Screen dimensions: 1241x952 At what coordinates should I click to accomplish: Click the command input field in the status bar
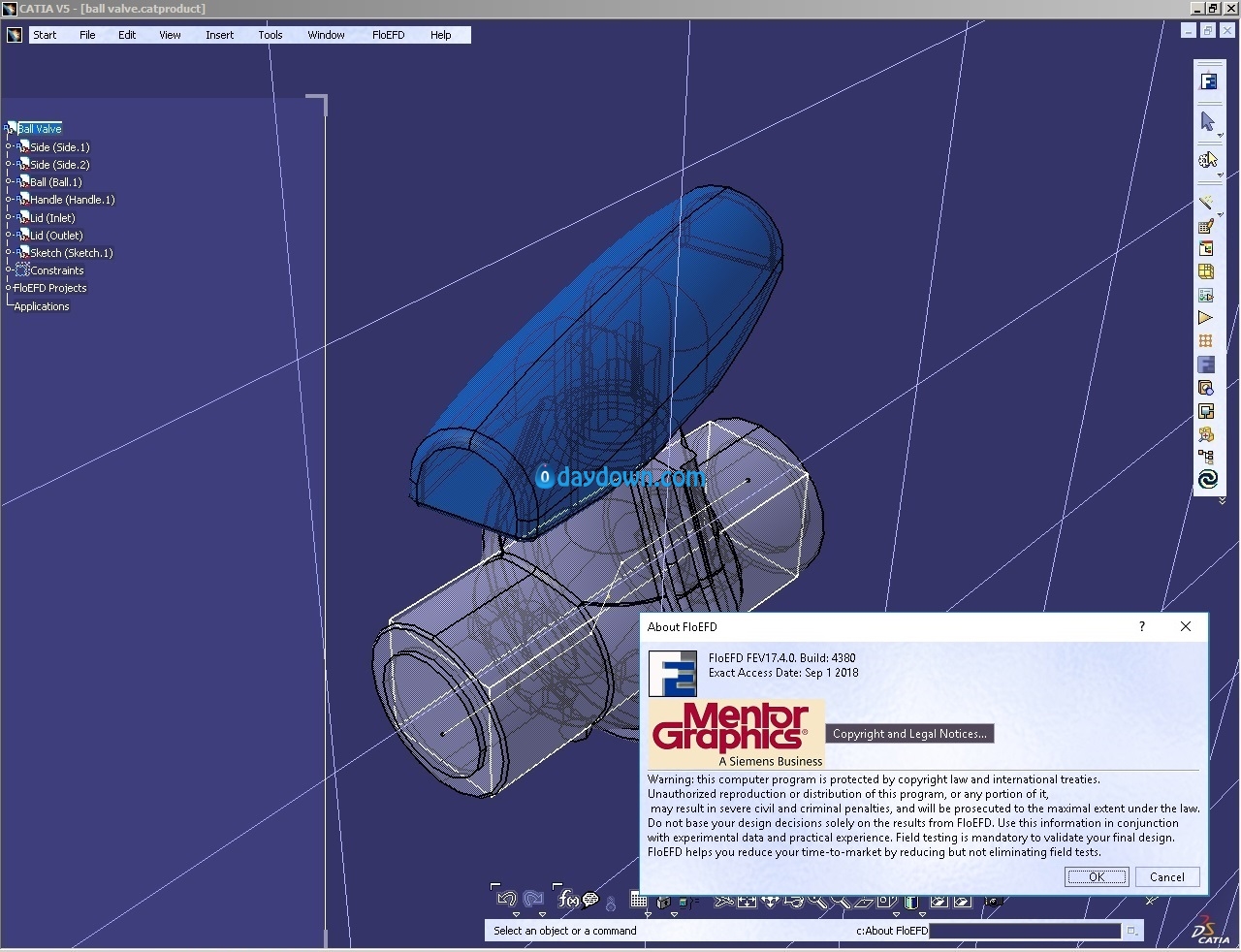[x=1024, y=931]
